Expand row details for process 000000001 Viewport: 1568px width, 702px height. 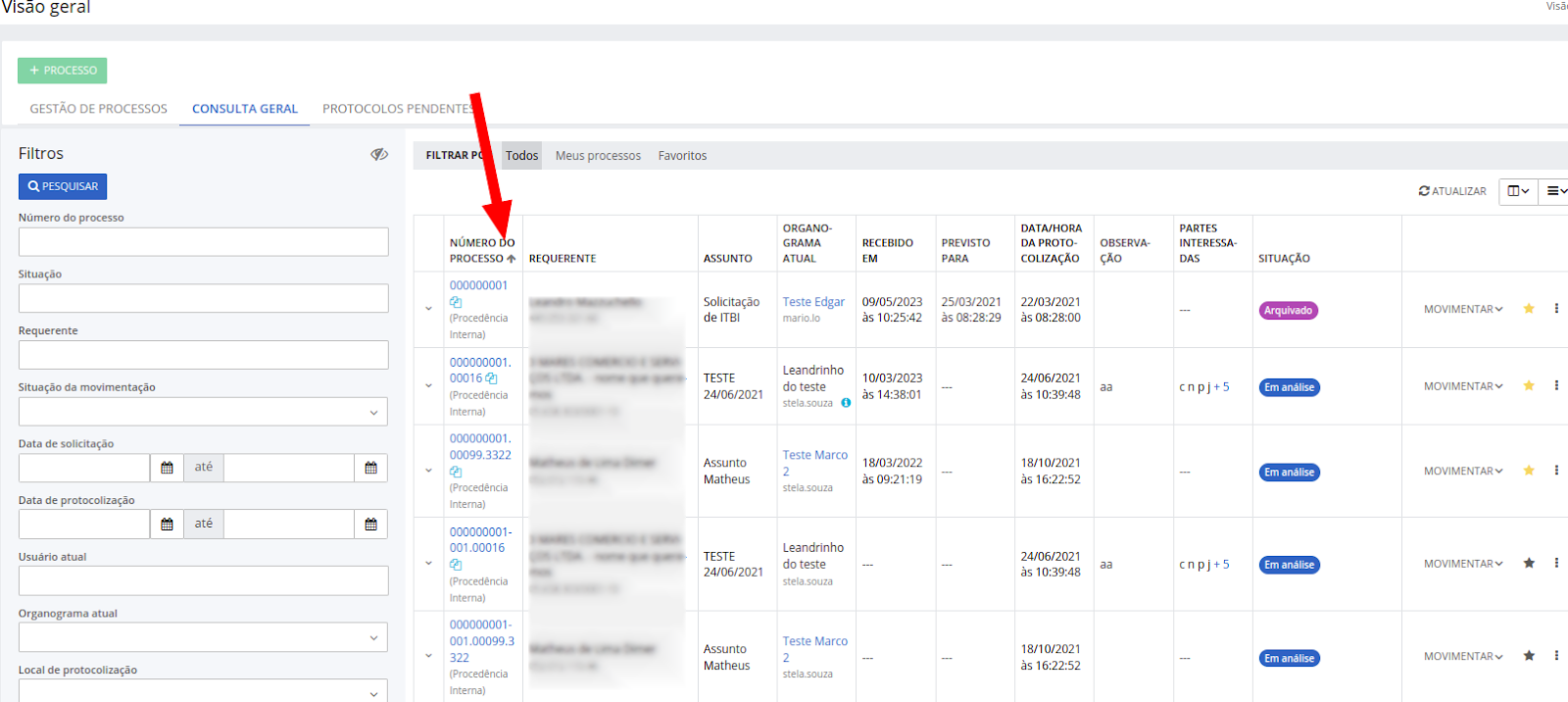(428, 309)
